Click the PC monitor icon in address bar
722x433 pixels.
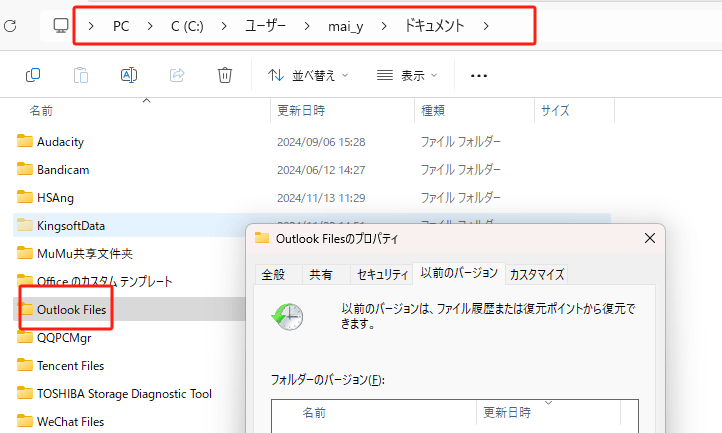[60, 25]
